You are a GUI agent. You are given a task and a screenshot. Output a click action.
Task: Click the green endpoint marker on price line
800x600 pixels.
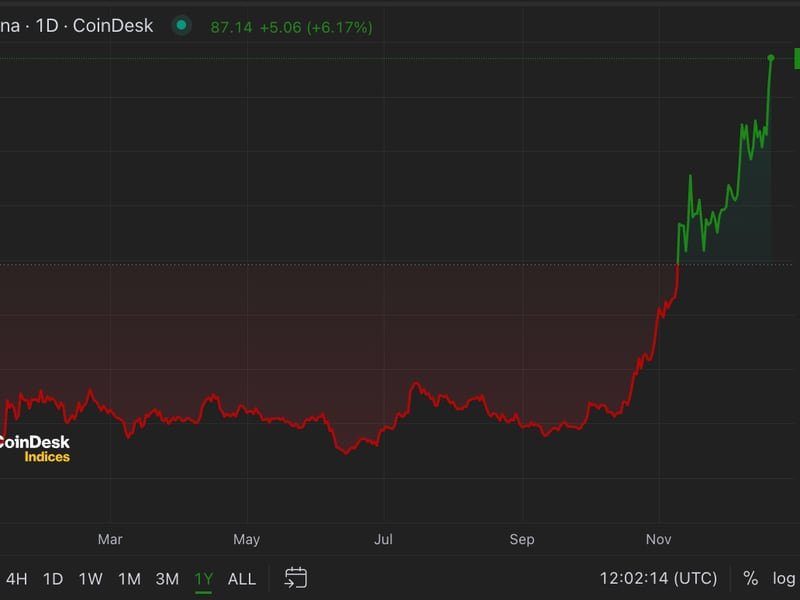[771, 58]
